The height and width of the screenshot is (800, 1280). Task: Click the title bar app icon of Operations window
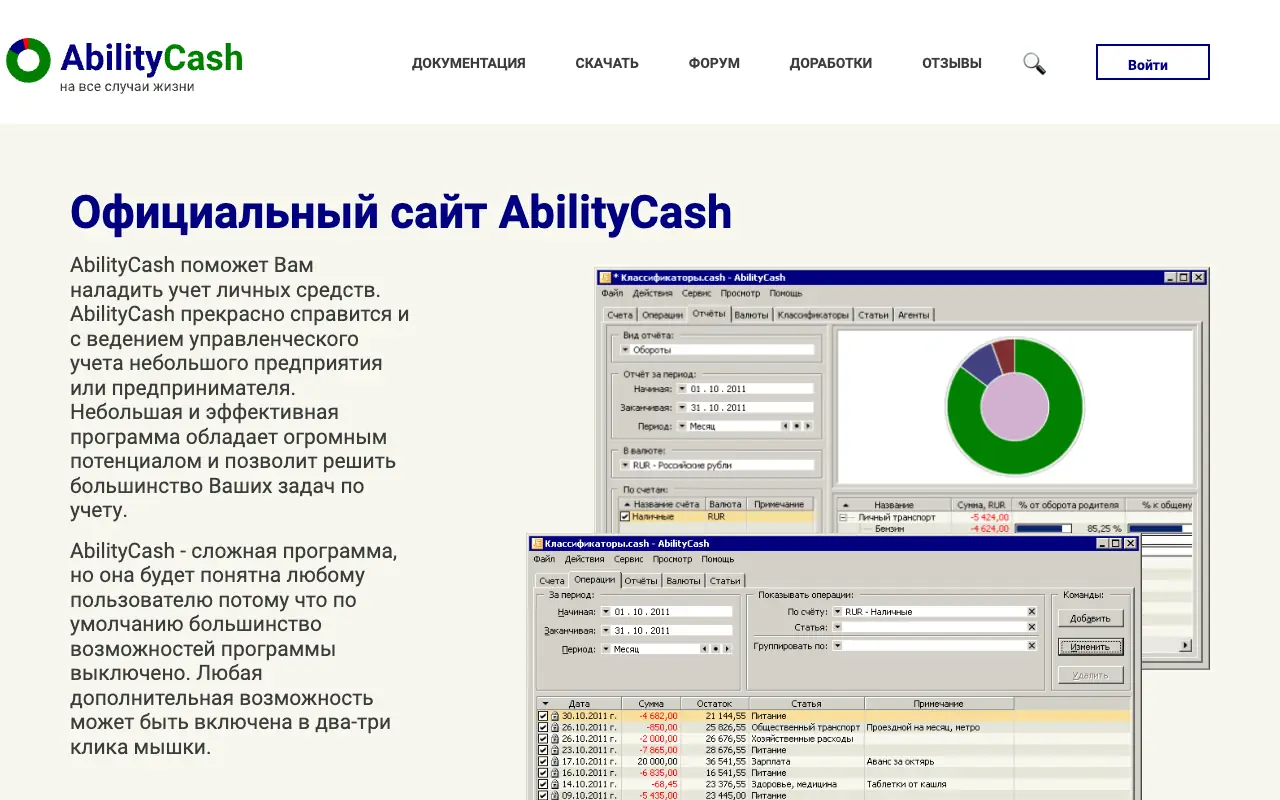(x=537, y=543)
